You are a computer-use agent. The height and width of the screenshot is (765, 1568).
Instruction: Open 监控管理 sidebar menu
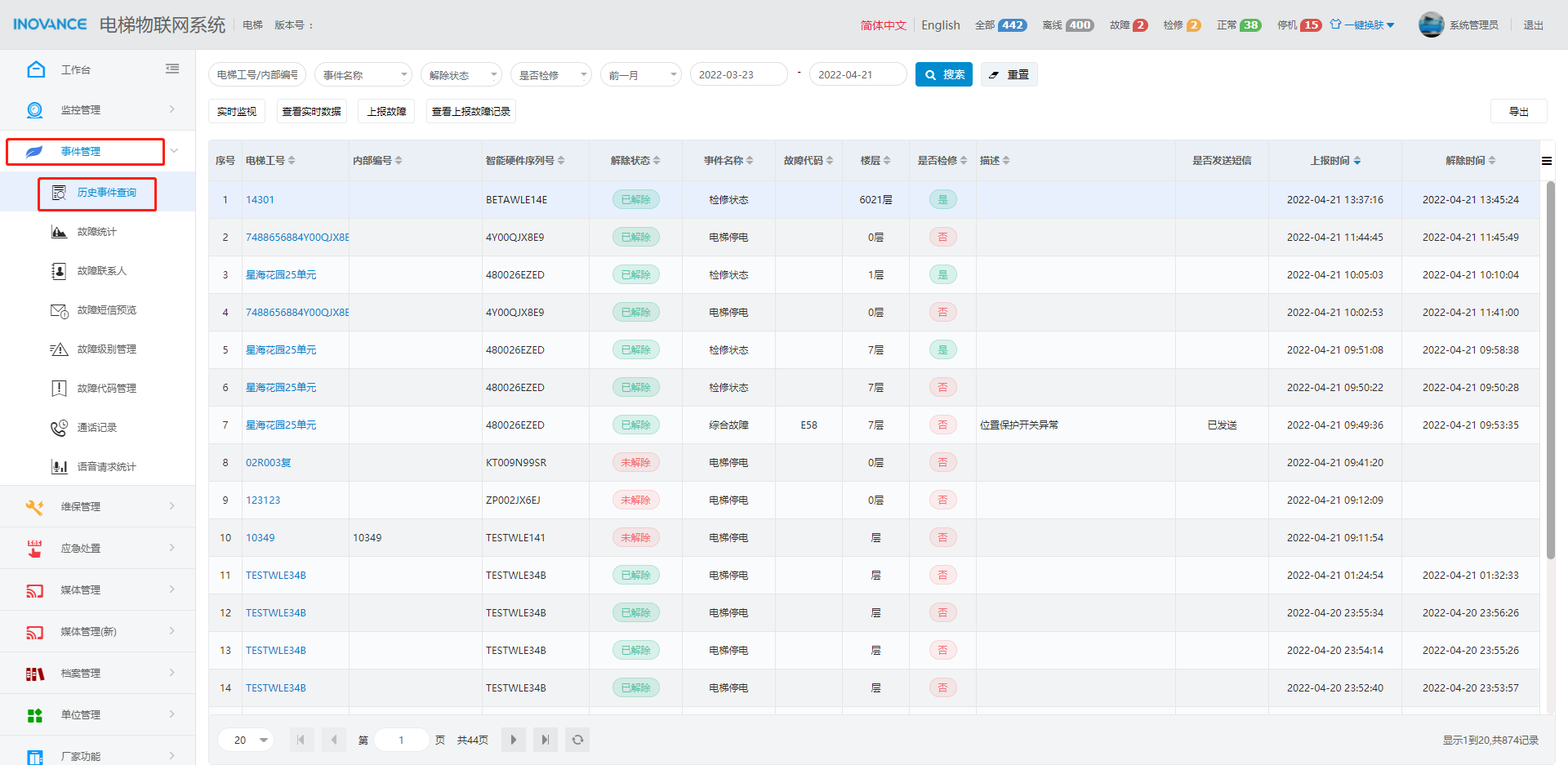98,109
